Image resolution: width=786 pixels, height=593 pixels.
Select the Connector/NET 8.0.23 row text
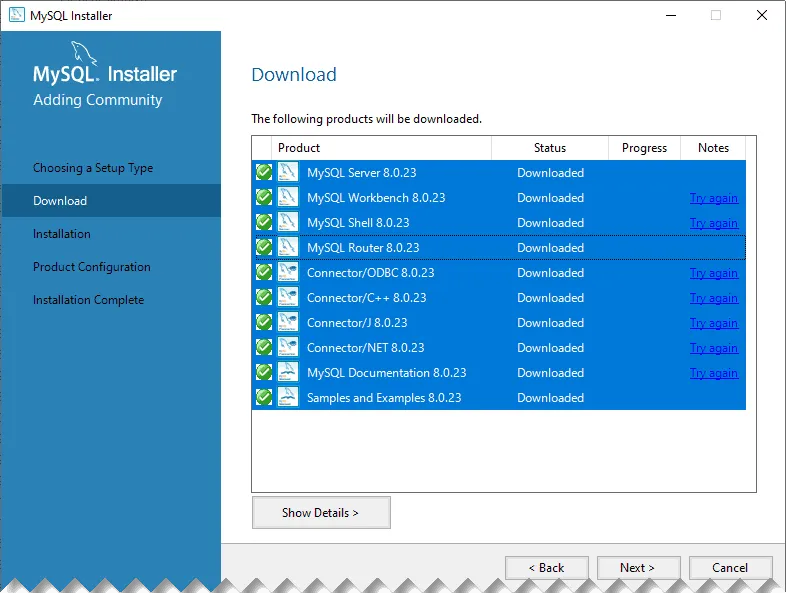365,348
